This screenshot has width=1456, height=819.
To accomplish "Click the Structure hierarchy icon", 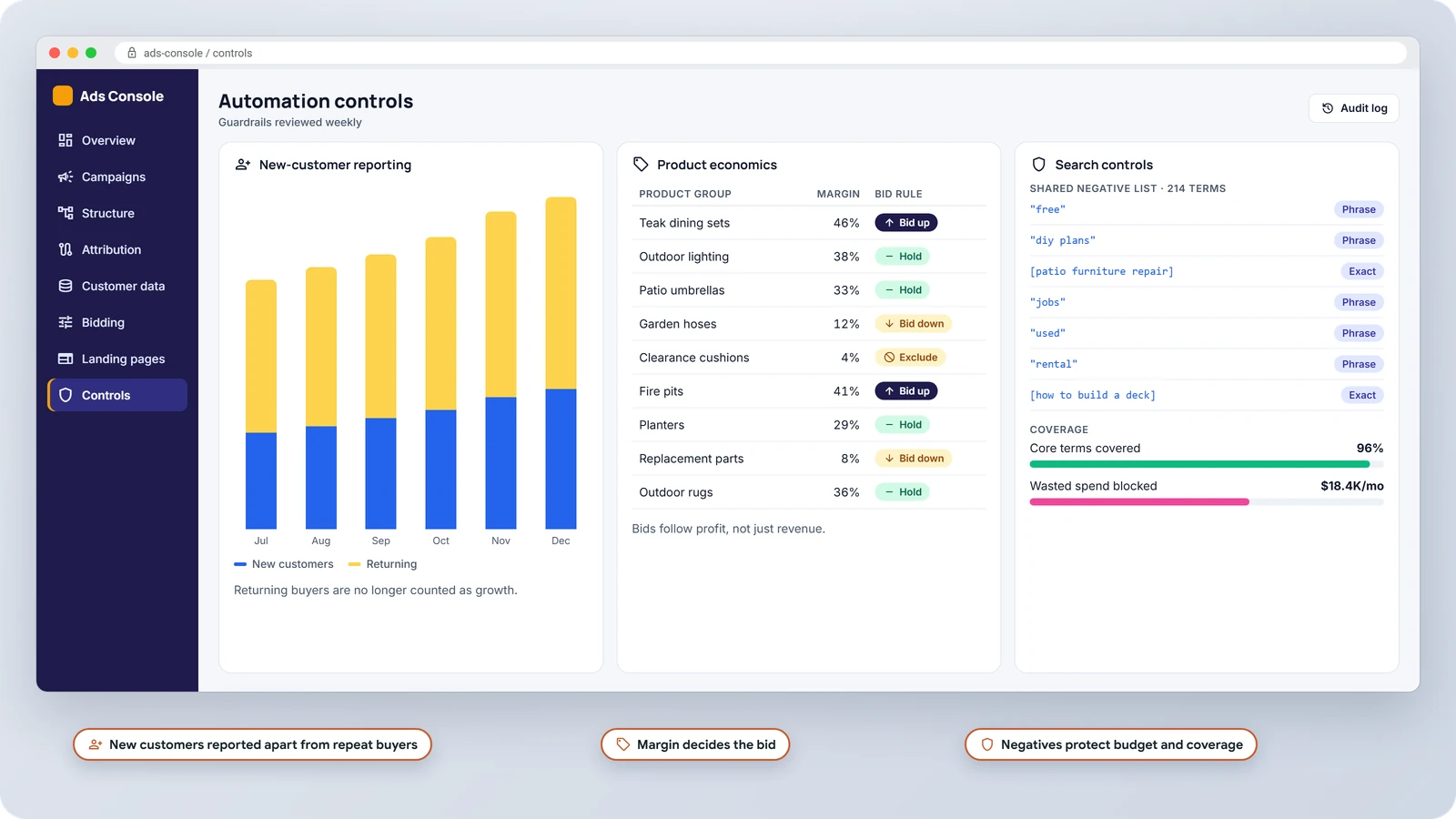I will [66, 213].
